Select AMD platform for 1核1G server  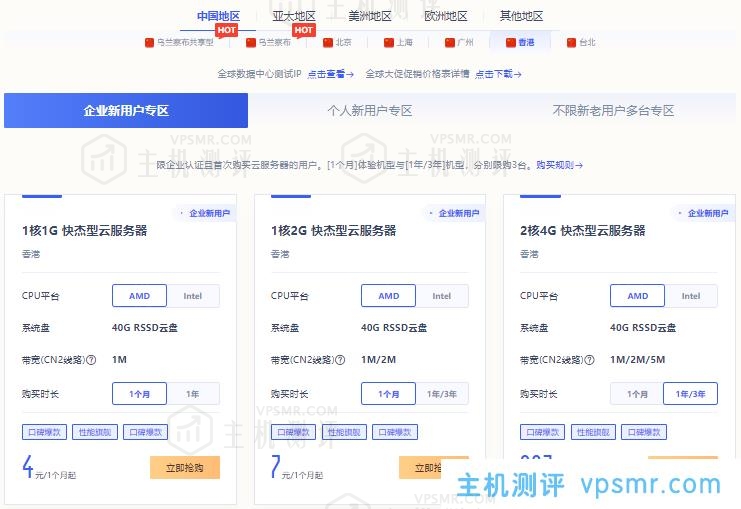[x=139, y=296]
